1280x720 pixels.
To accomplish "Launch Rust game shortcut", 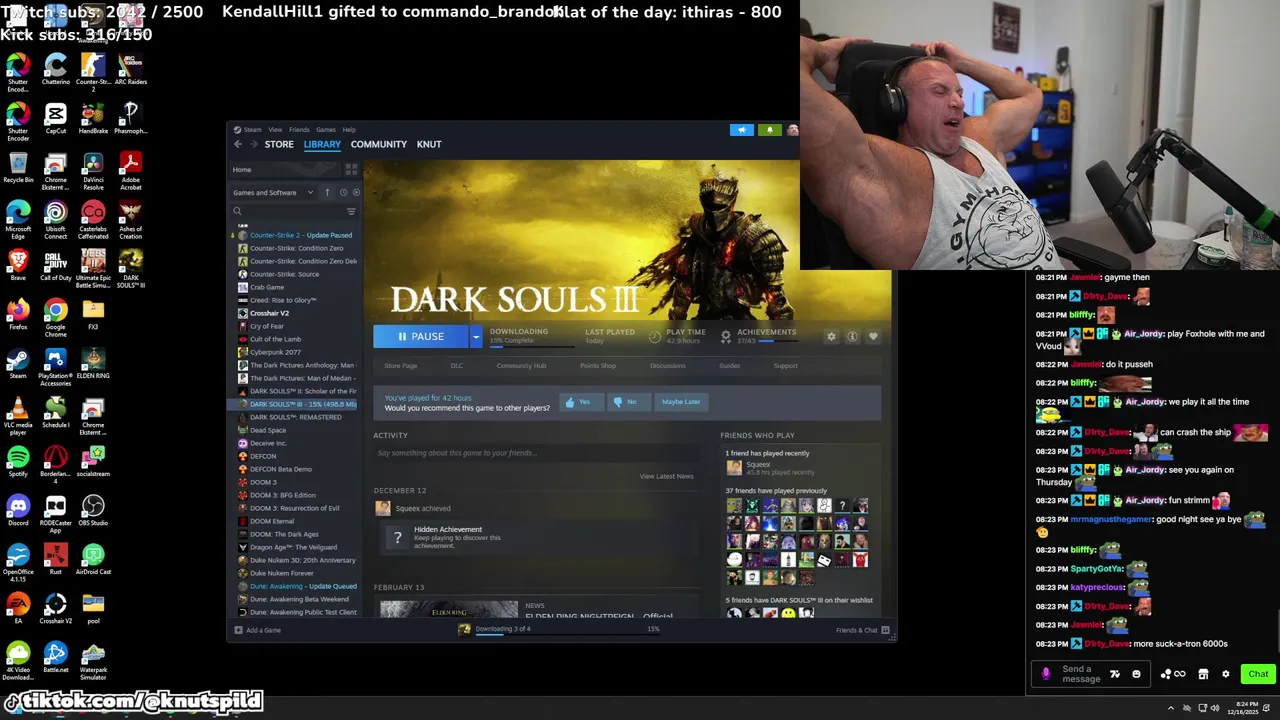I will [55, 559].
